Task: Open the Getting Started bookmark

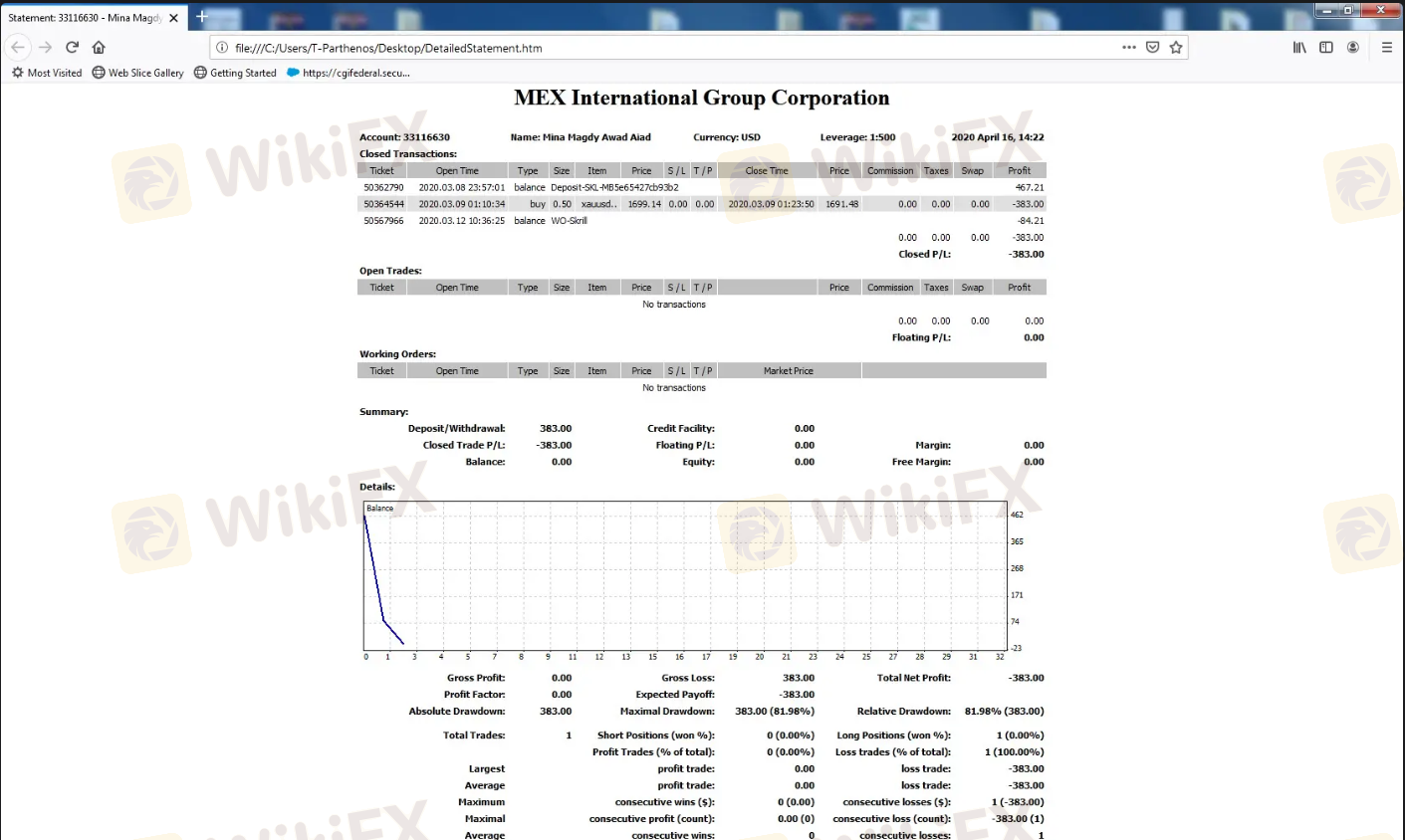Action: coord(236,73)
